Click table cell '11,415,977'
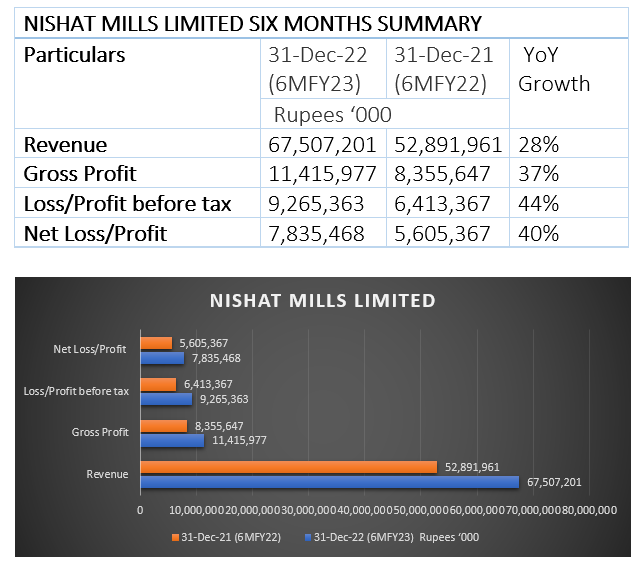The height and width of the screenshot is (566, 644). point(323,173)
